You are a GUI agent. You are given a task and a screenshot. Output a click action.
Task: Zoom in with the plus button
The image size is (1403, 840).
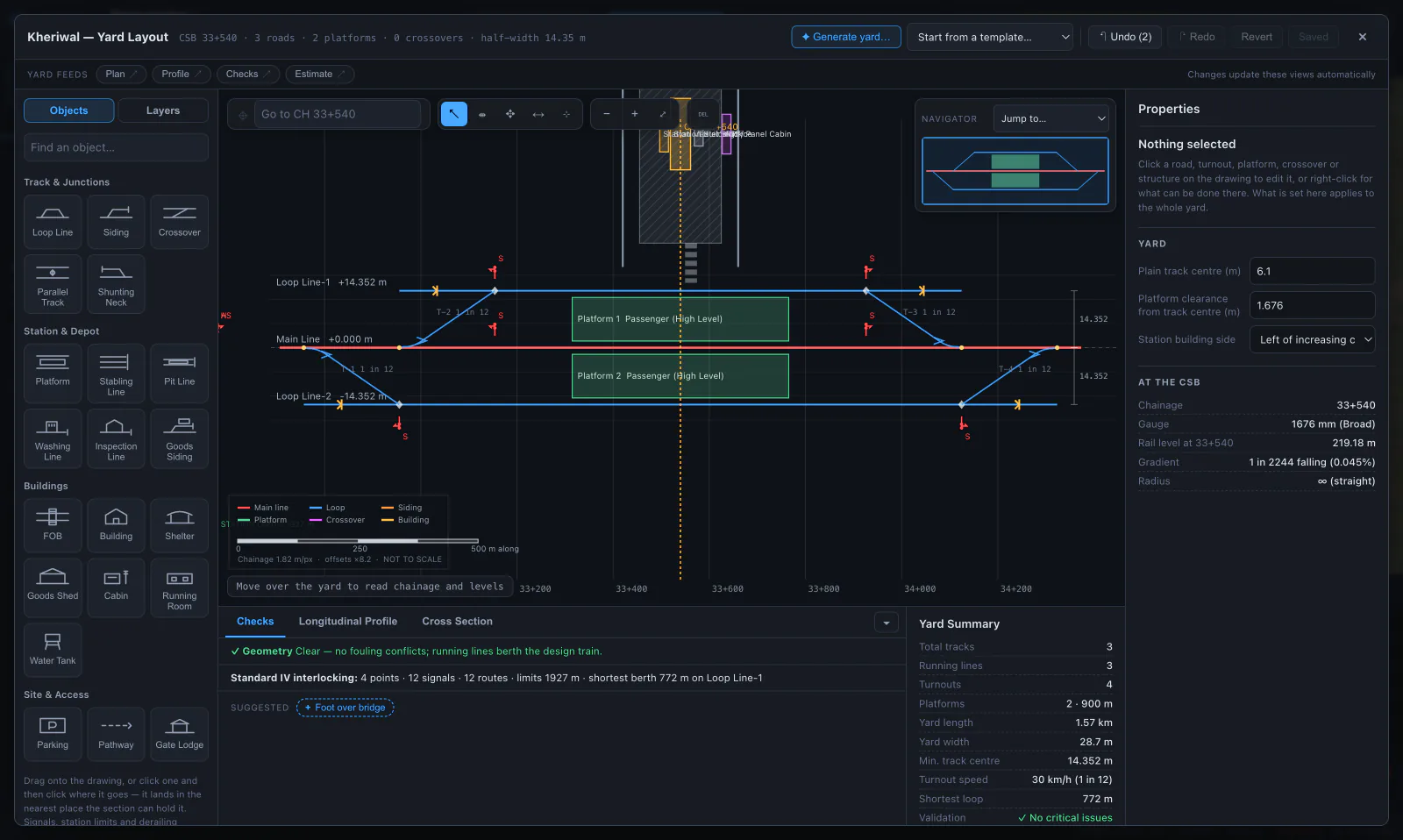(x=634, y=114)
